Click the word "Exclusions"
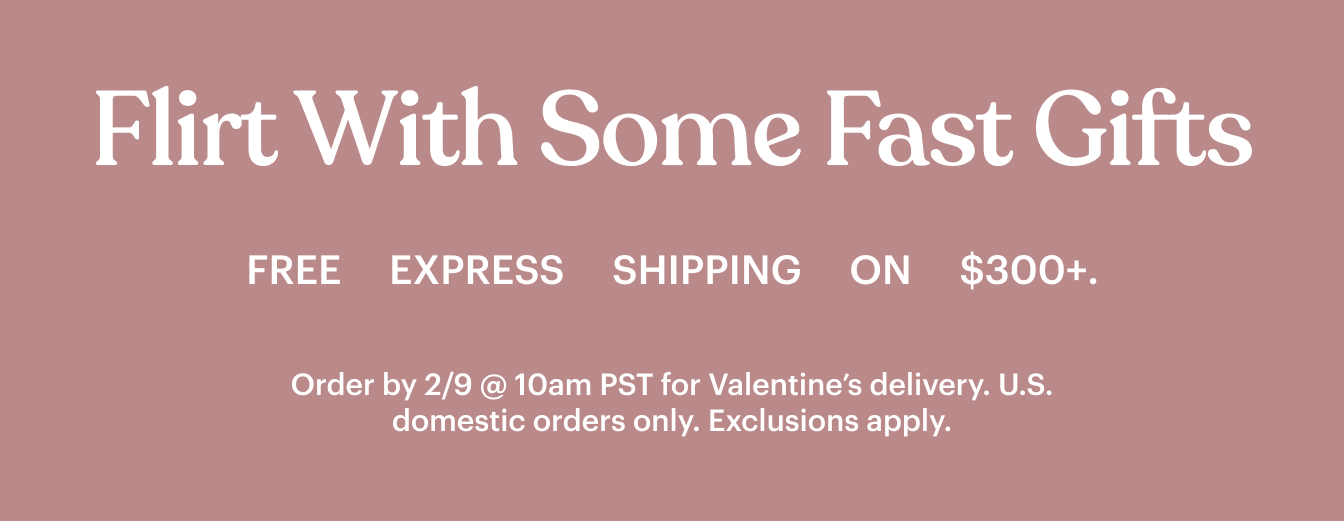 782,421
